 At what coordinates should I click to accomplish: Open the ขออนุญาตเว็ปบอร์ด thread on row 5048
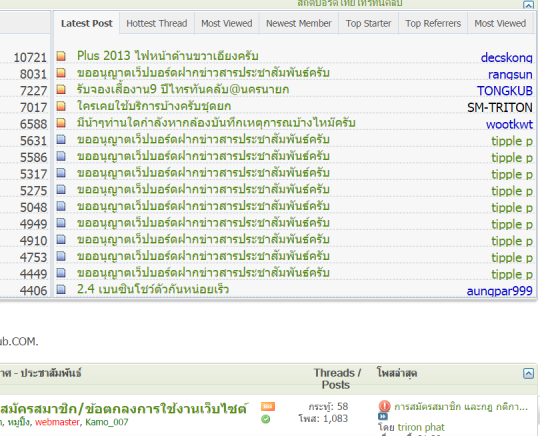click(203, 206)
